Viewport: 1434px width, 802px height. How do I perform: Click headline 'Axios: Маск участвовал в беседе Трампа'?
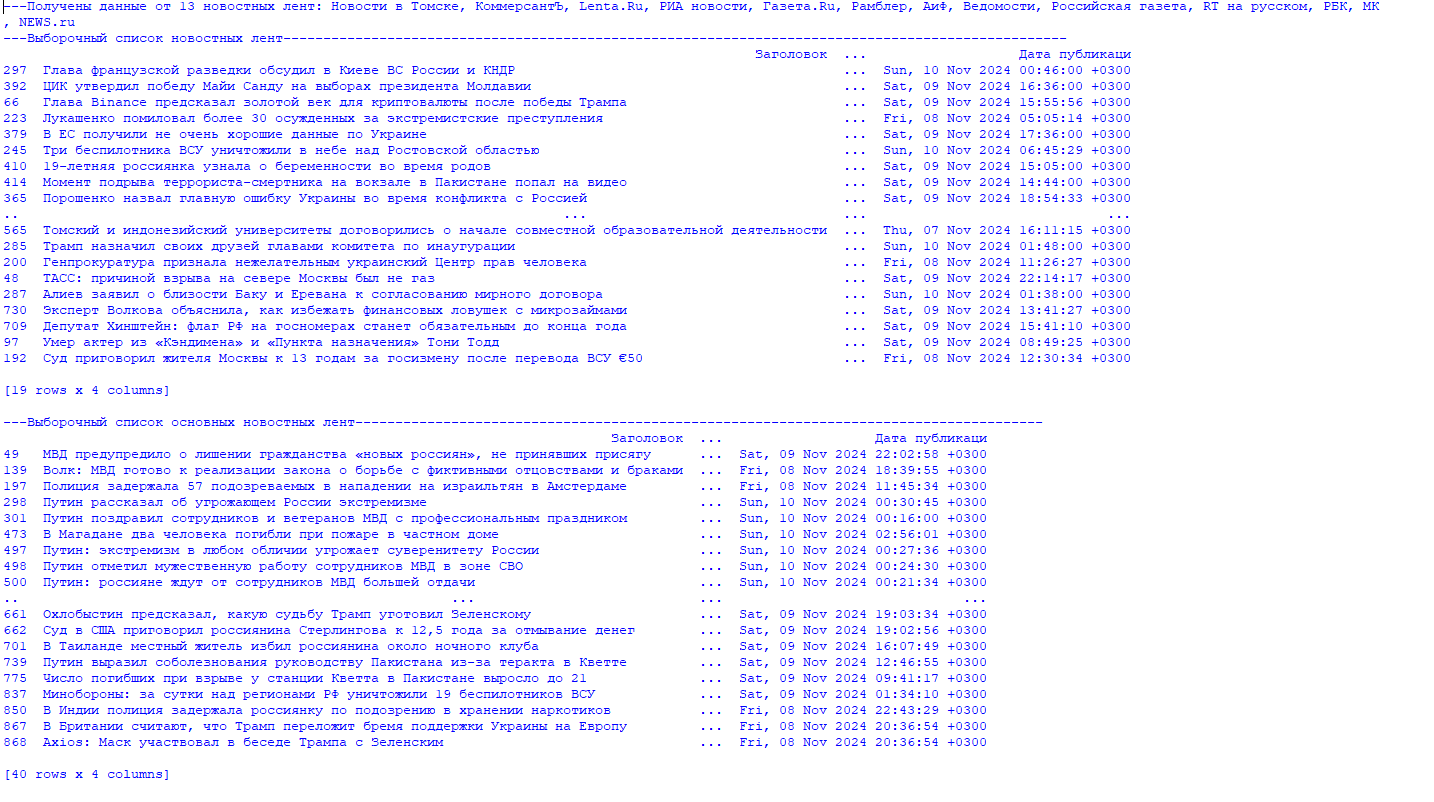point(243,742)
